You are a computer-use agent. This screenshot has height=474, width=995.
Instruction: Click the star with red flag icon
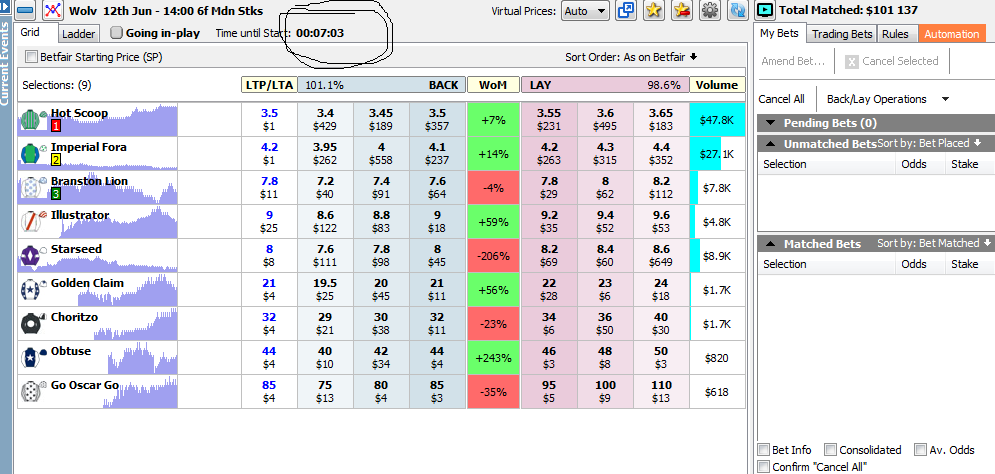point(682,11)
